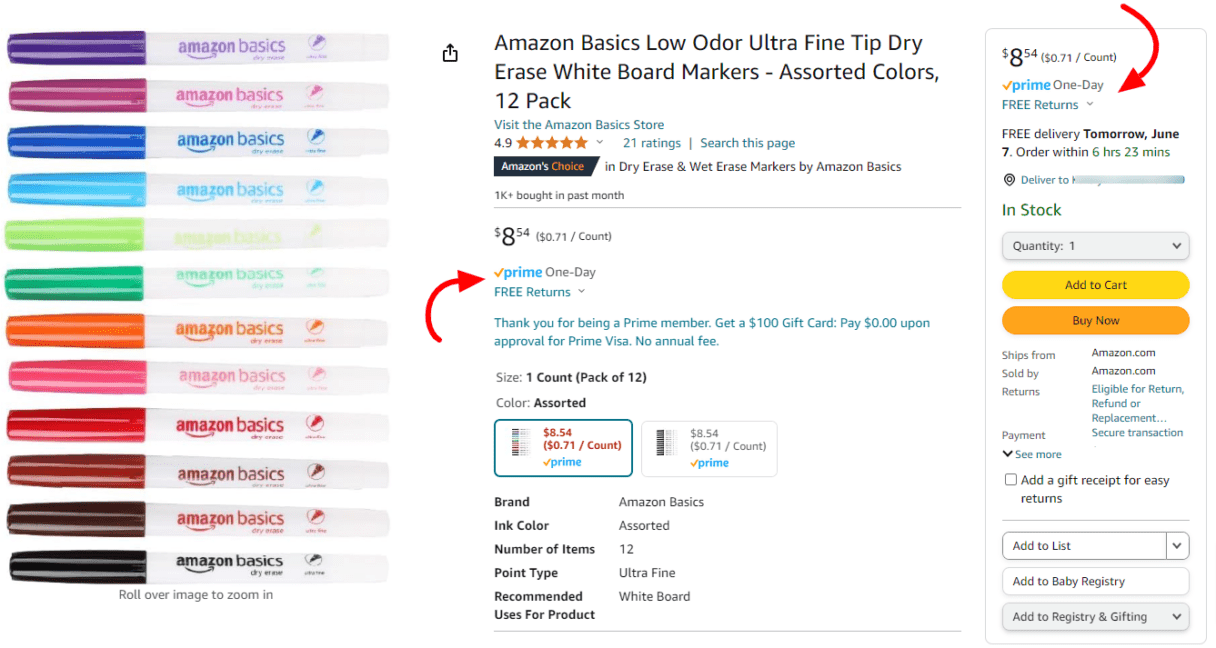Select the second color variant option

point(709,447)
